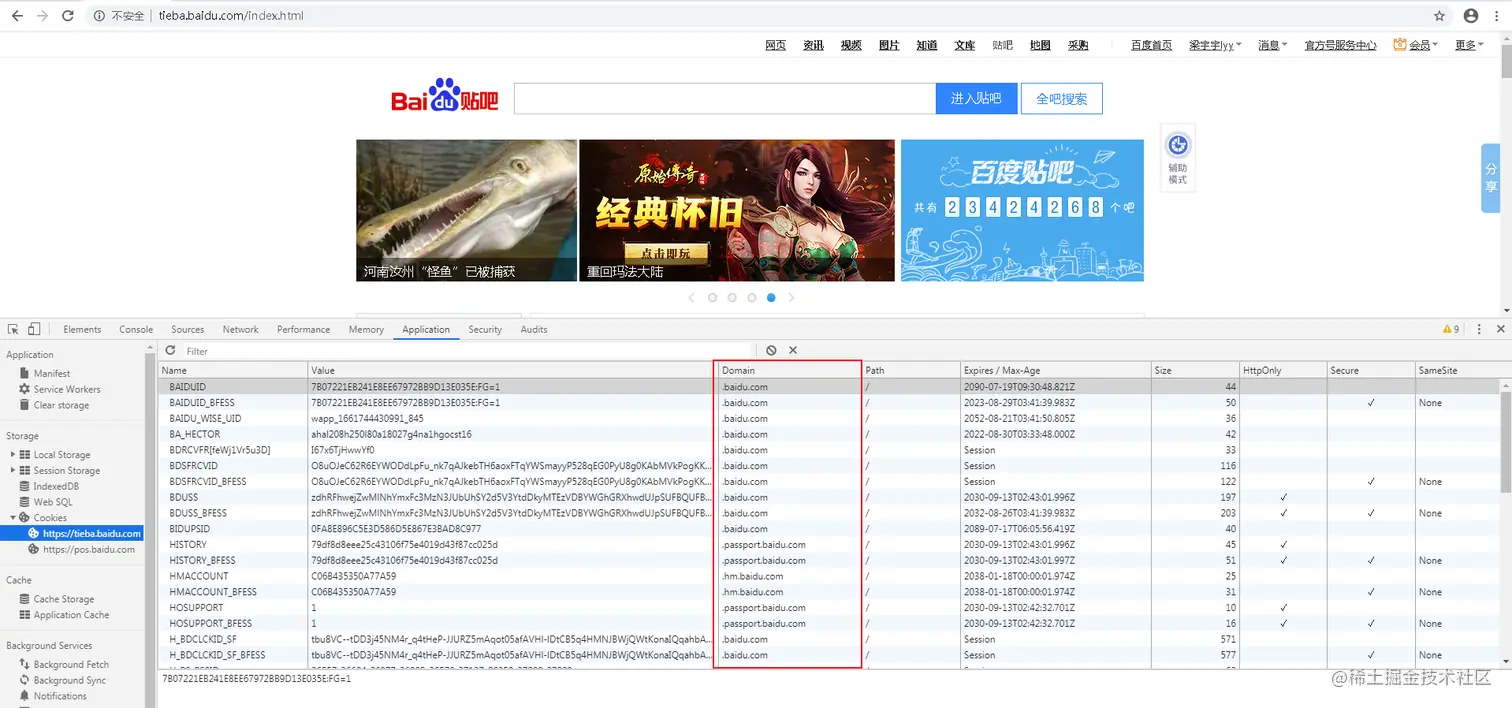Click the 进入贴吧 button
The image size is (1512, 708).
pos(977,99)
